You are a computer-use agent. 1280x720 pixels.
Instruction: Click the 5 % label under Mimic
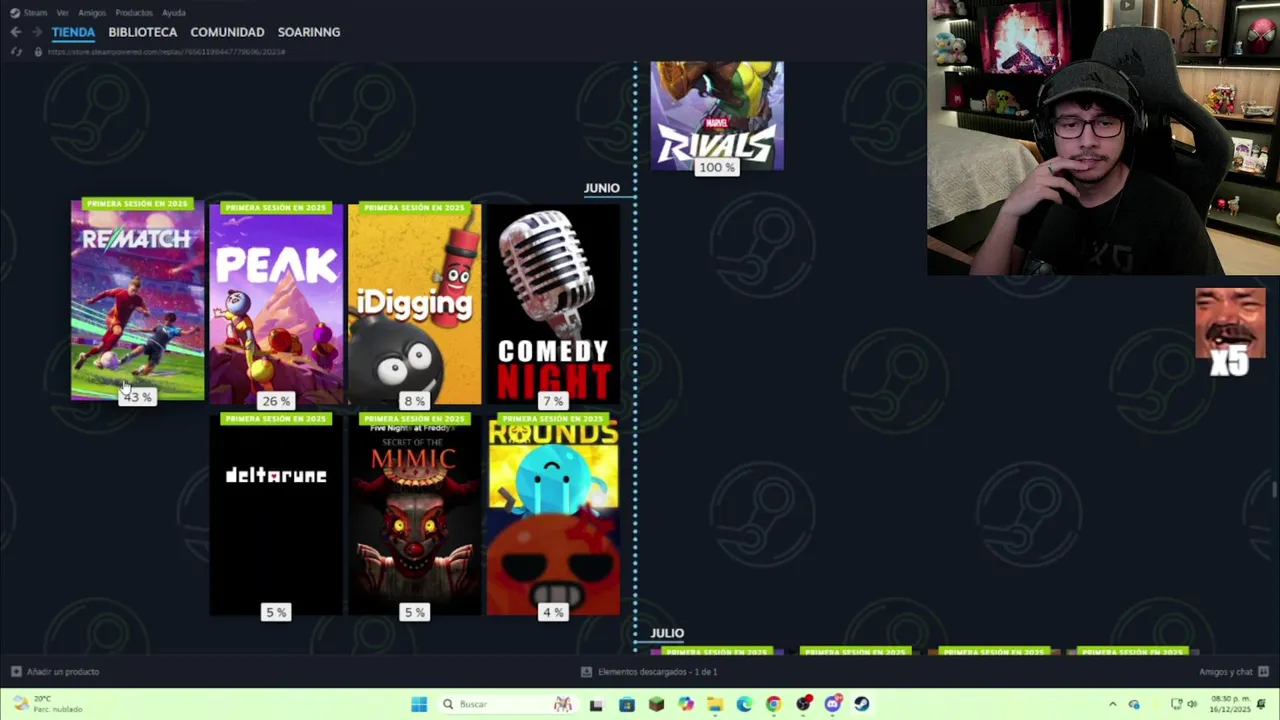(x=414, y=612)
